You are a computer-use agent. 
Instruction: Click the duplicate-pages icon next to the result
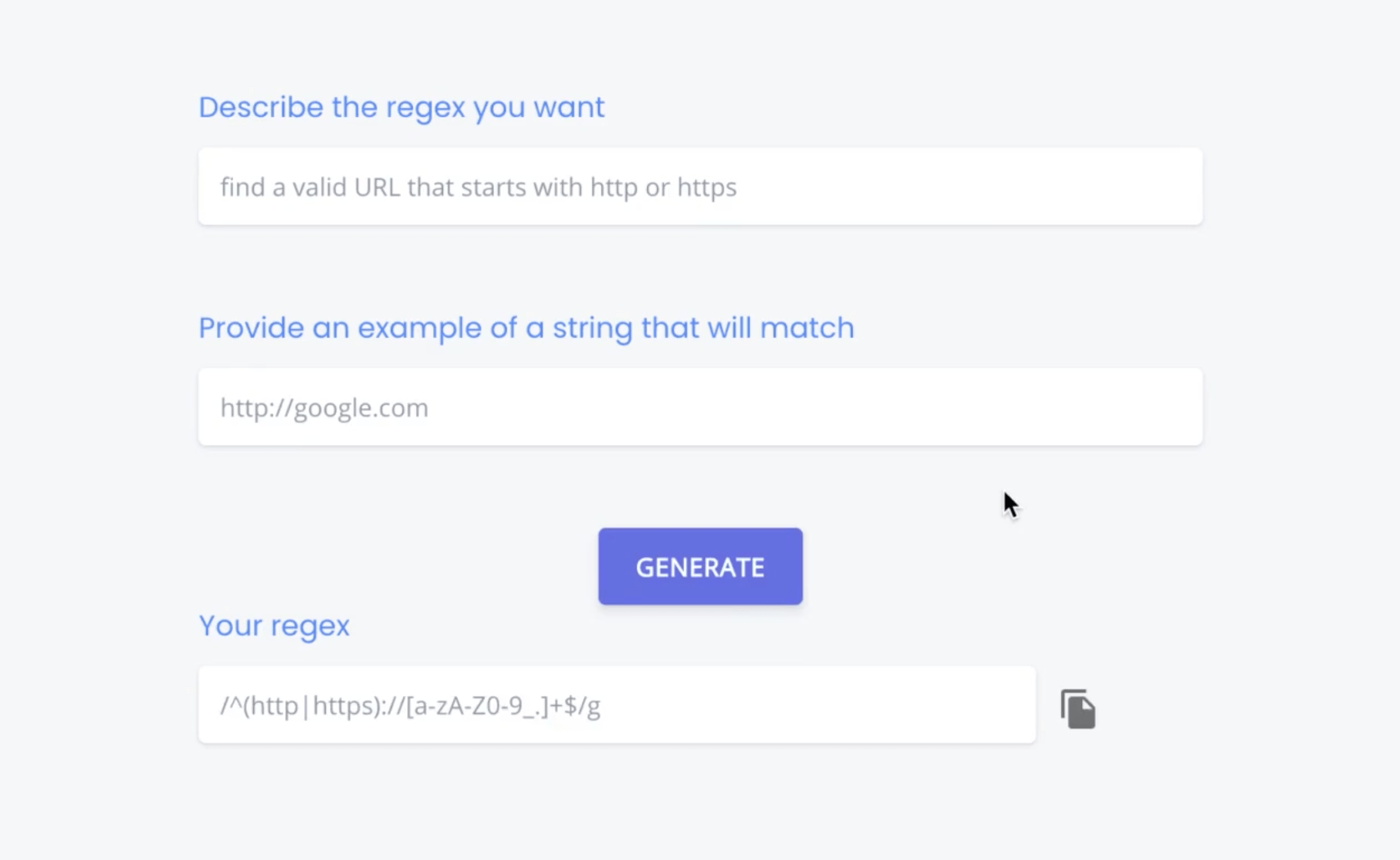tap(1078, 708)
